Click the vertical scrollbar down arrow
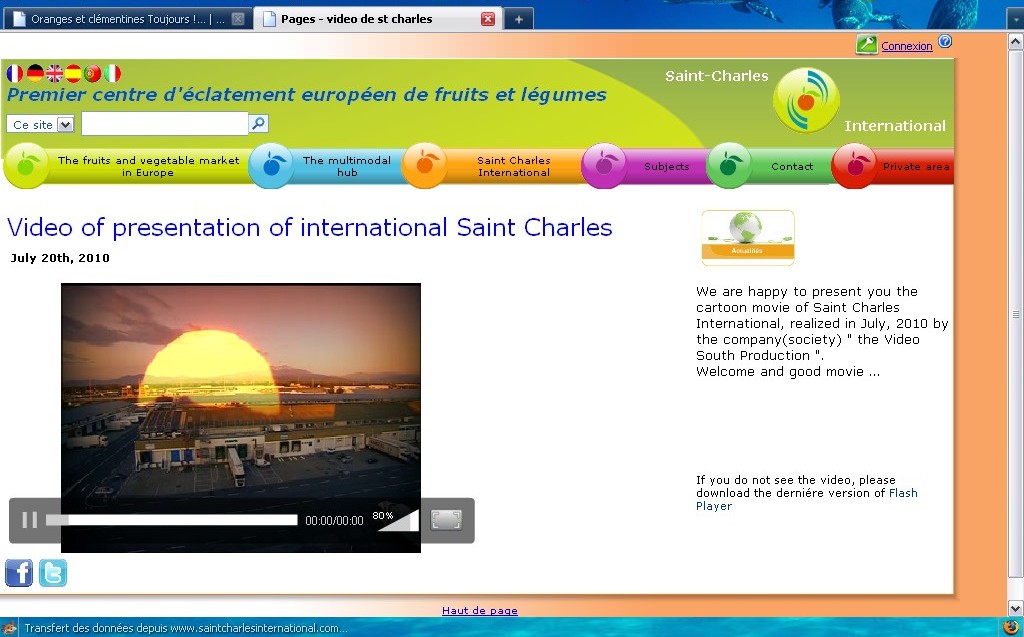The image size is (1024, 637). (x=1016, y=608)
